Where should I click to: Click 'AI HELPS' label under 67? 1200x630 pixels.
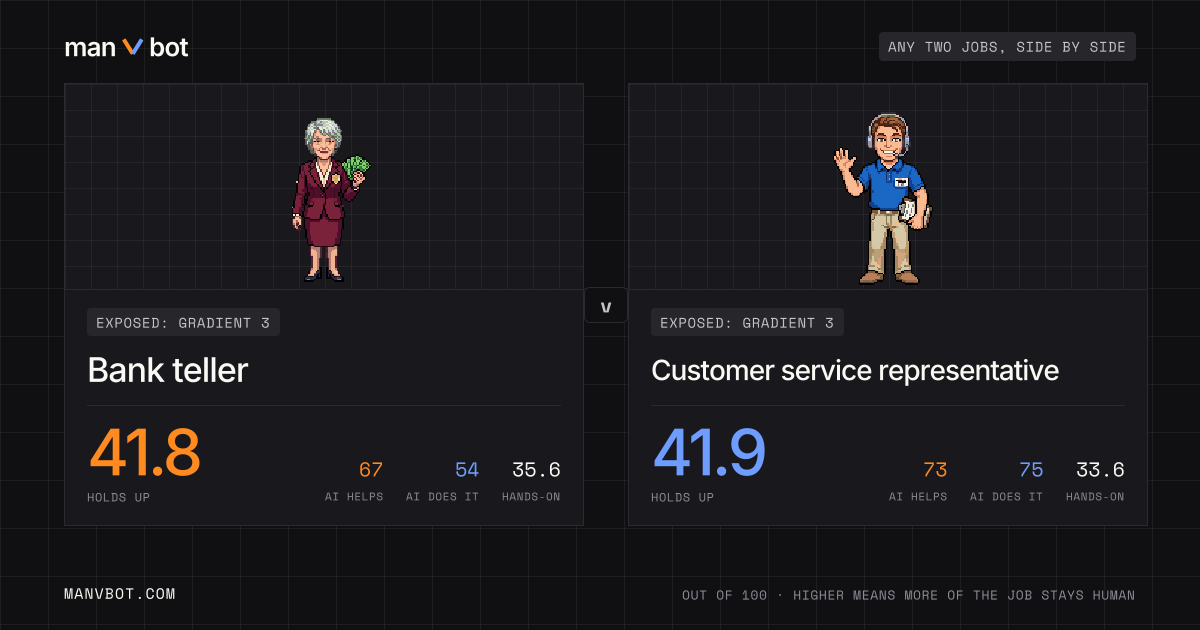(354, 497)
